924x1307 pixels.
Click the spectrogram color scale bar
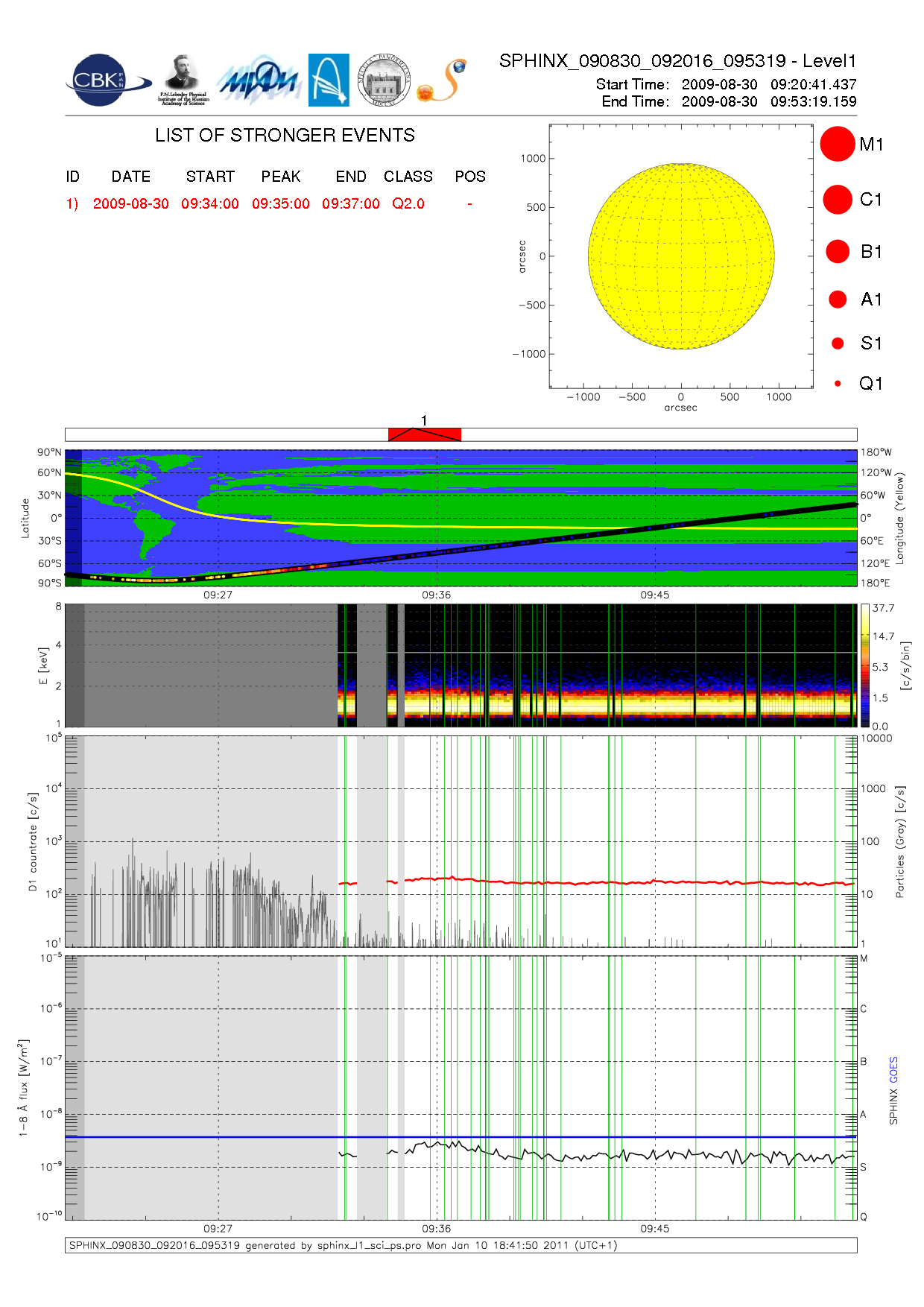[864, 665]
